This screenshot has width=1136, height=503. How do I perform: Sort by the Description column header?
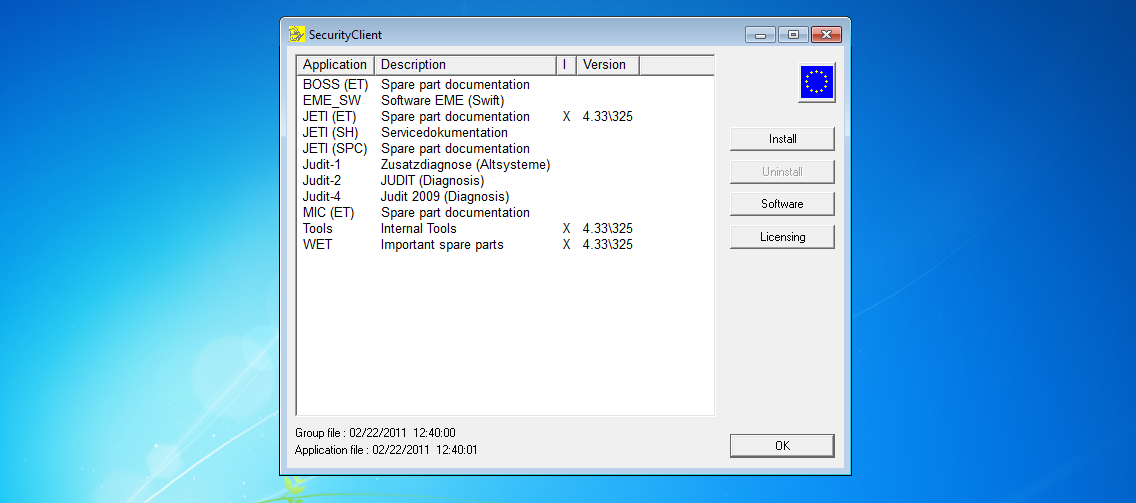pyautogui.click(x=465, y=65)
